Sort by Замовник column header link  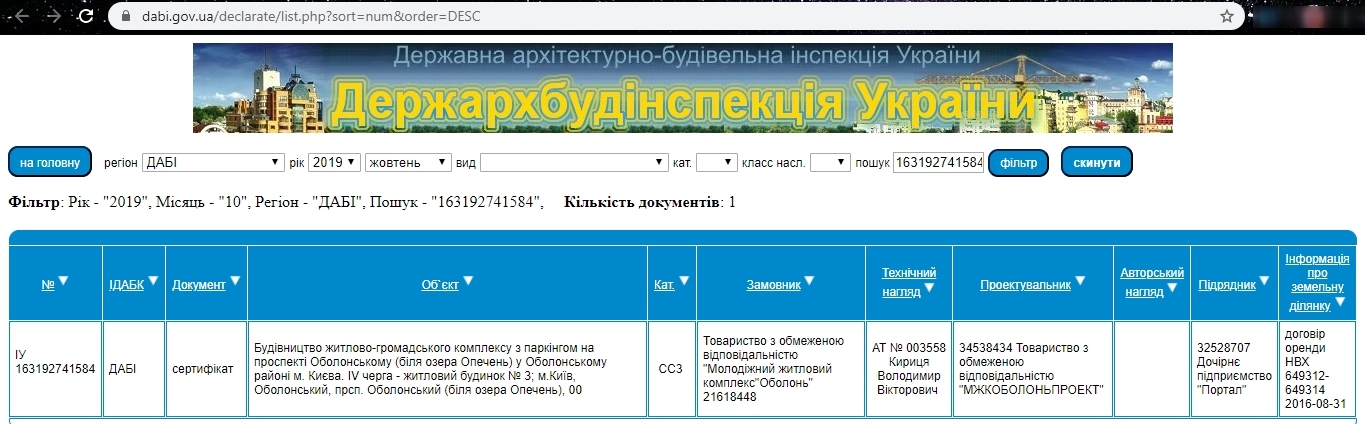click(774, 285)
